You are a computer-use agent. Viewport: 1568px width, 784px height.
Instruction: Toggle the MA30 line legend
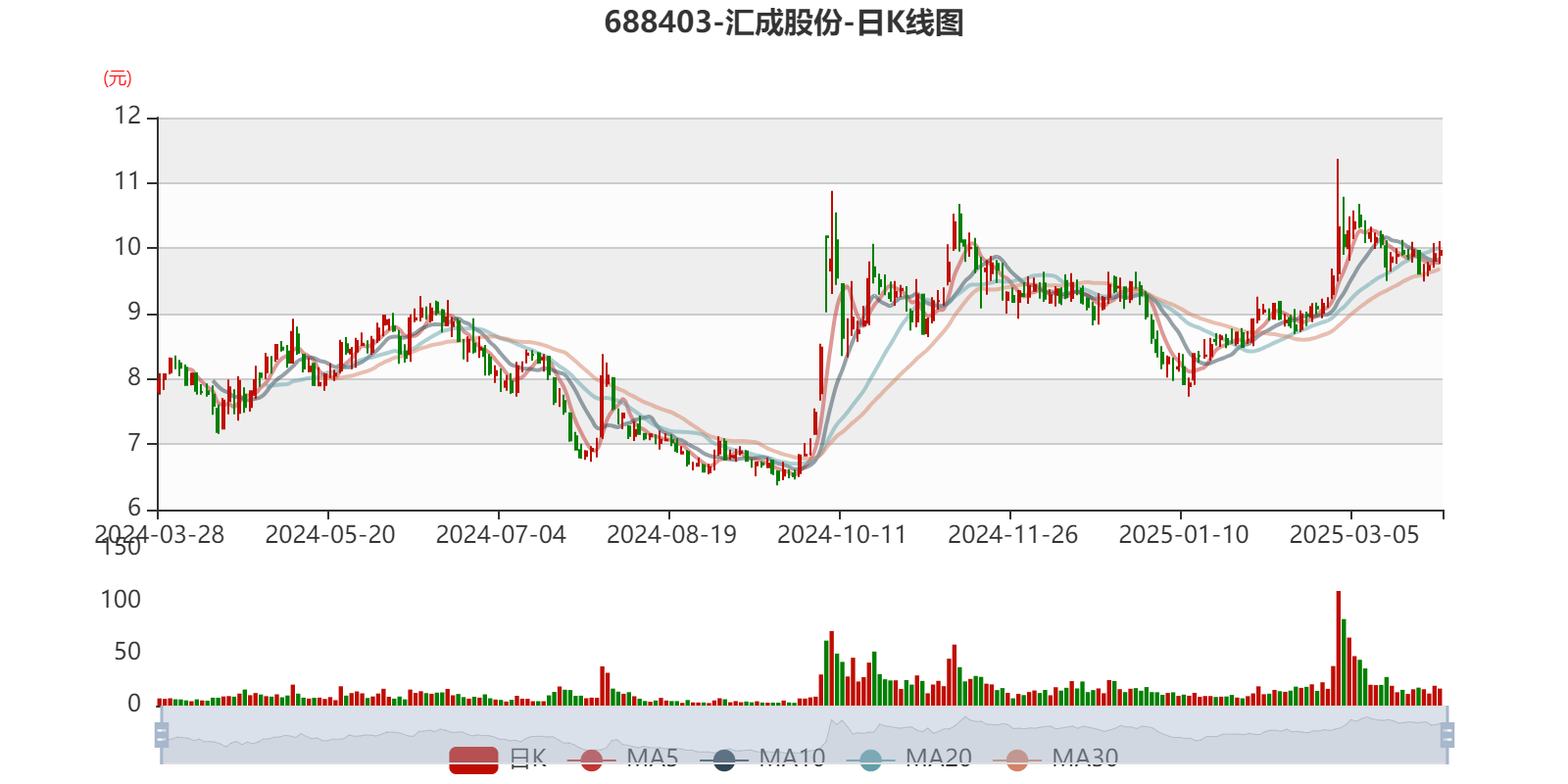point(1055,759)
